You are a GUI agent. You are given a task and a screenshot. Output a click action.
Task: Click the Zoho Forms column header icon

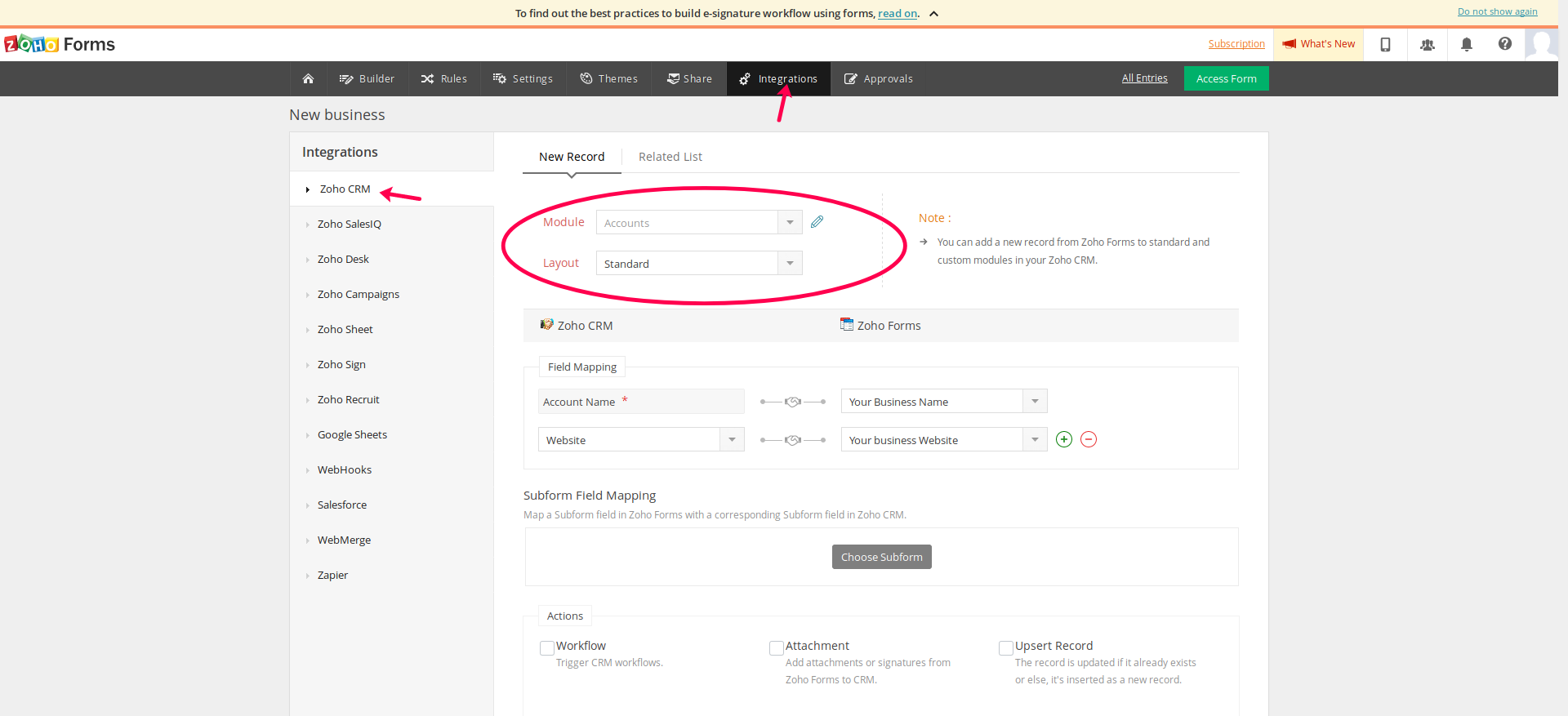coord(847,324)
